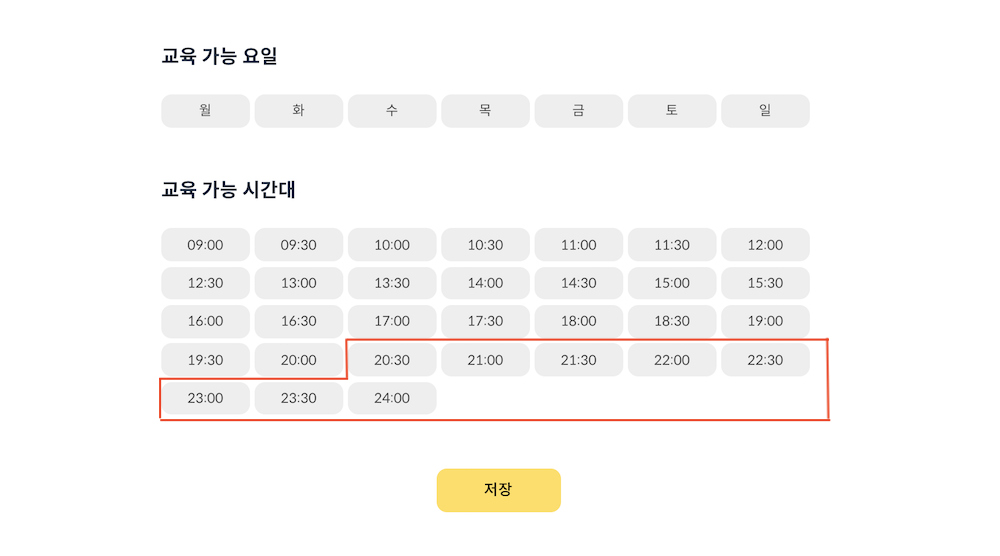The width and height of the screenshot is (1000, 556).
Task: Toggle Thursday (목) day button
Action: (485, 111)
